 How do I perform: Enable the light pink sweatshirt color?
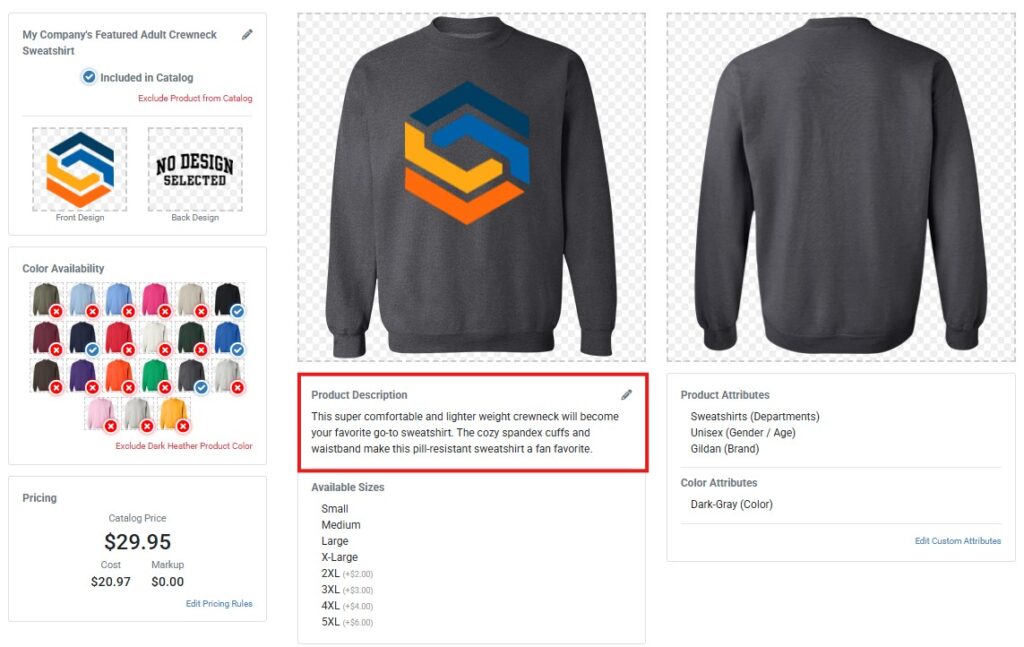point(101,415)
